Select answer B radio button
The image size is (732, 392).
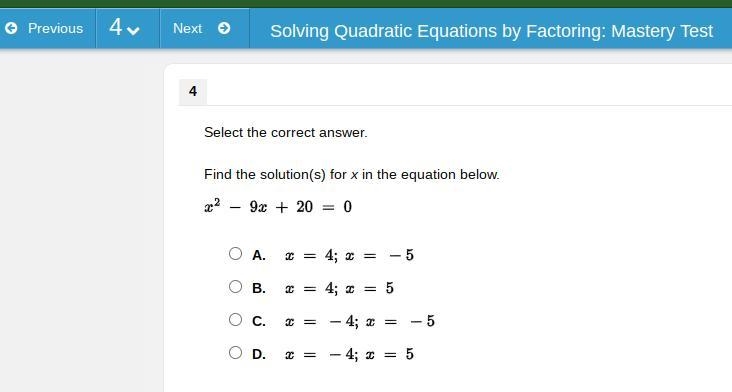pyautogui.click(x=236, y=287)
